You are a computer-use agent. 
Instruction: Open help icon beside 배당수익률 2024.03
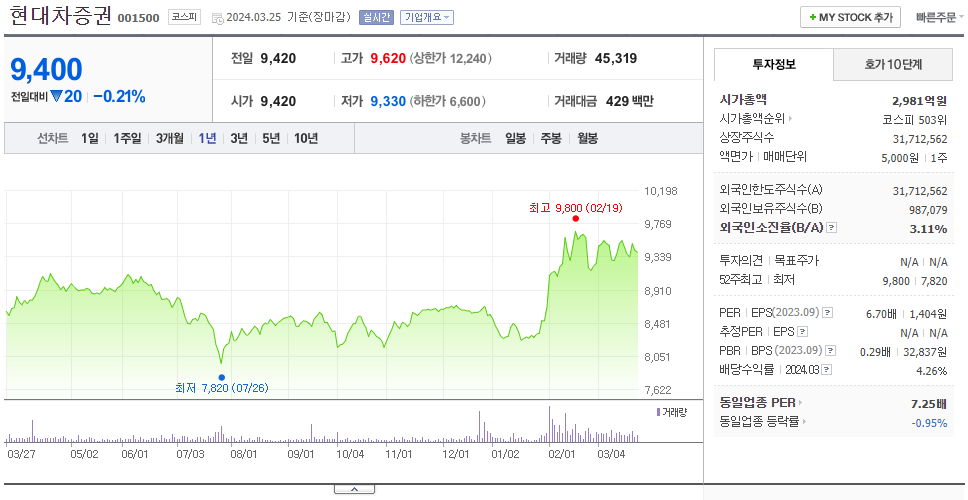tap(827, 370)
